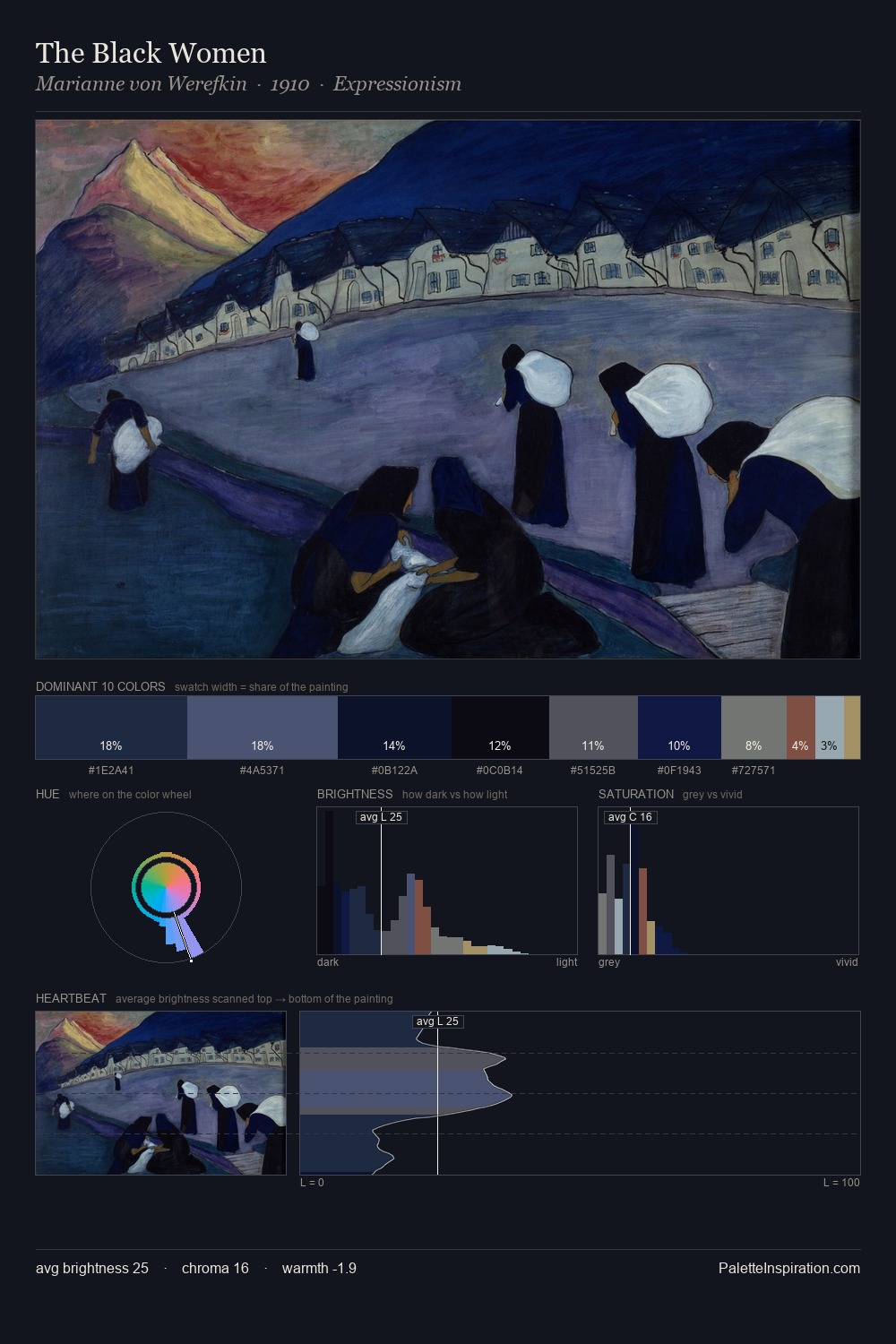The width and height of the screenshot is (896, 1344).
Task: Choose the #0C0B14 near-black swatch
Action: tap(500, 728)
